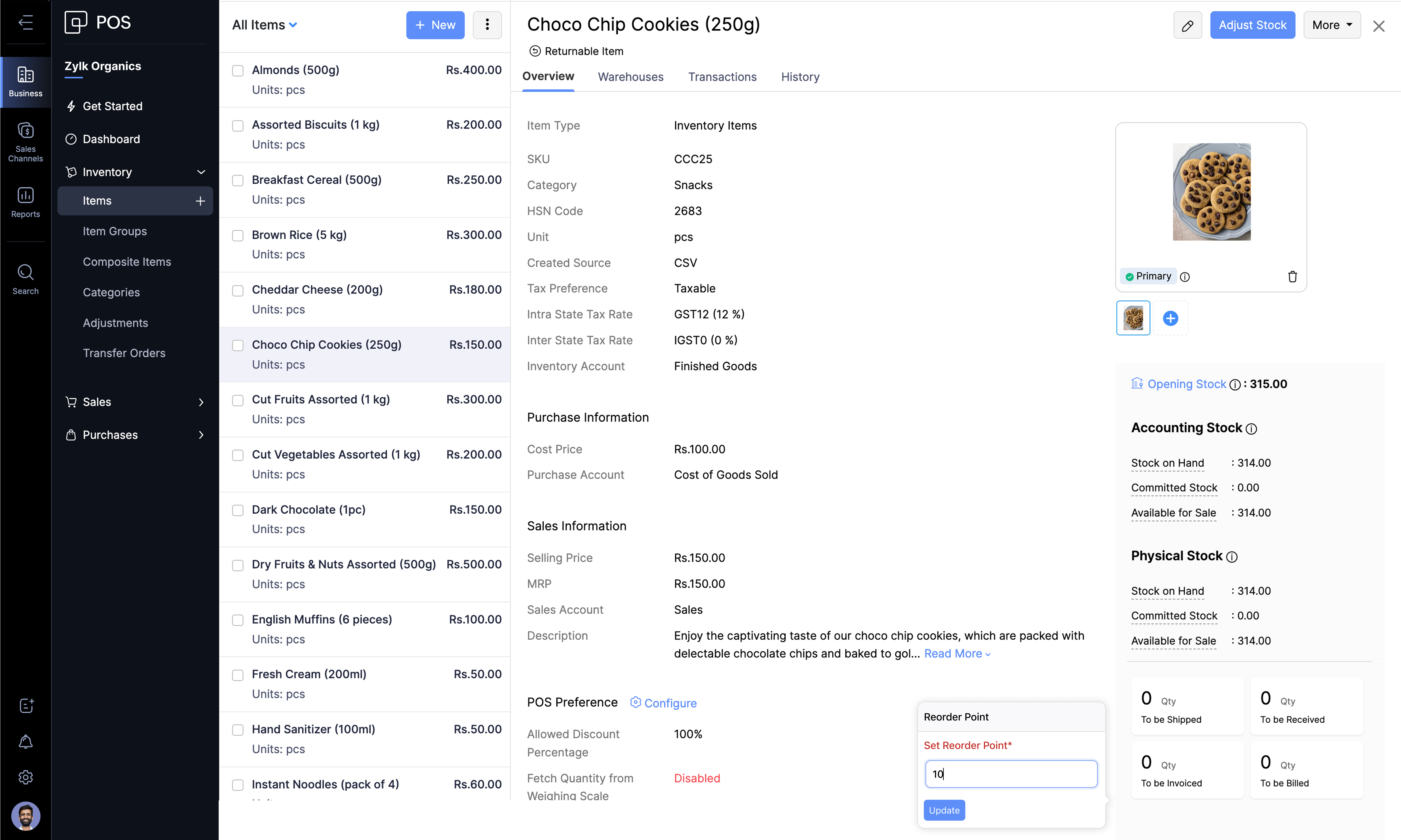The image size is (1401, 840).
Task: Click the Configure POS preference link
Action: coord(670,703)
